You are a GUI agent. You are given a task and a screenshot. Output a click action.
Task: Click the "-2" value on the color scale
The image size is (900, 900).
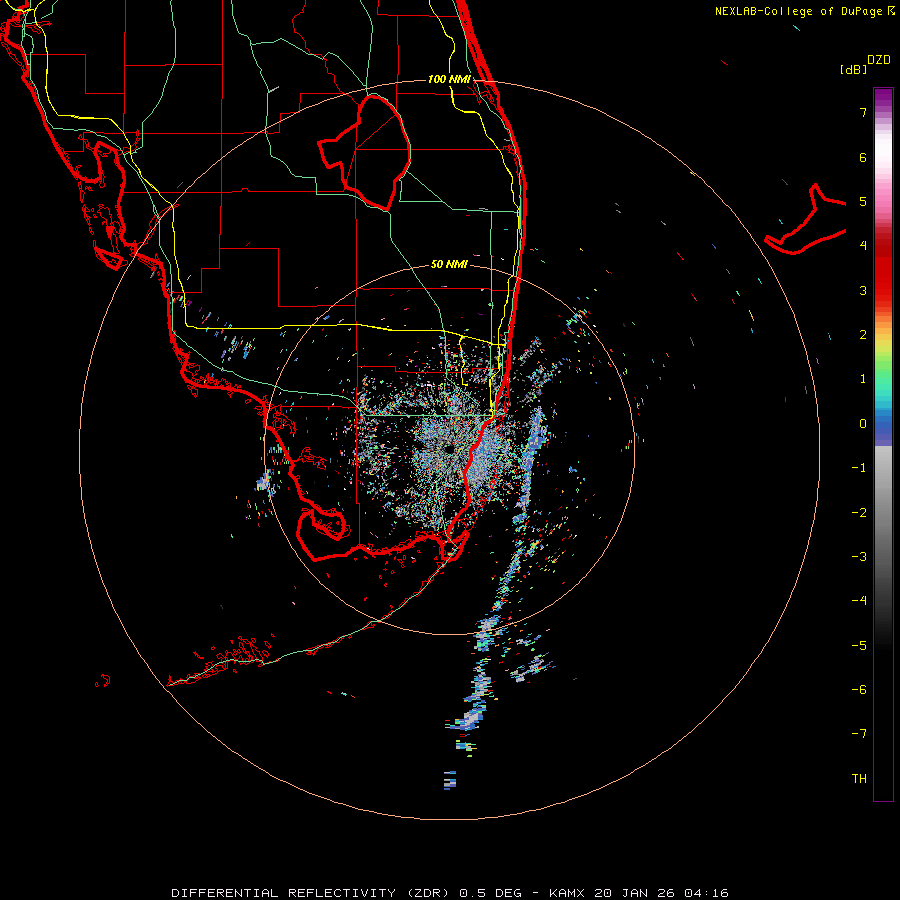point(859,513)
